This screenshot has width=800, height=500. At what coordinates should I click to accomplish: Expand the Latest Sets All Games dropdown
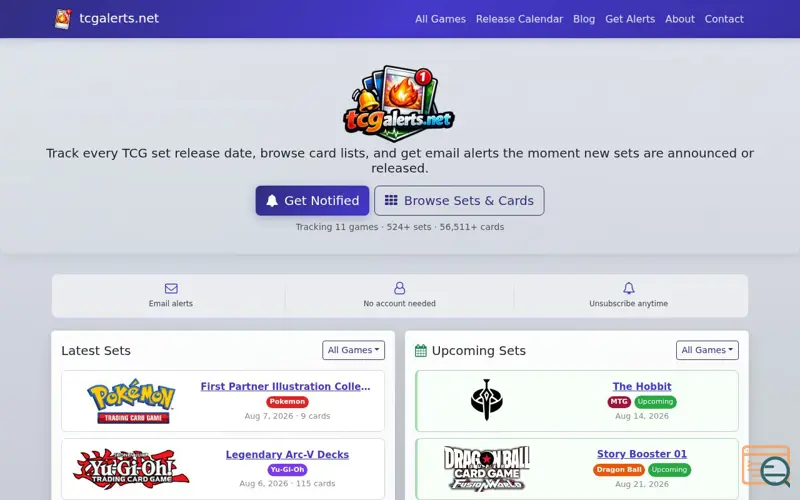(353, 350)
